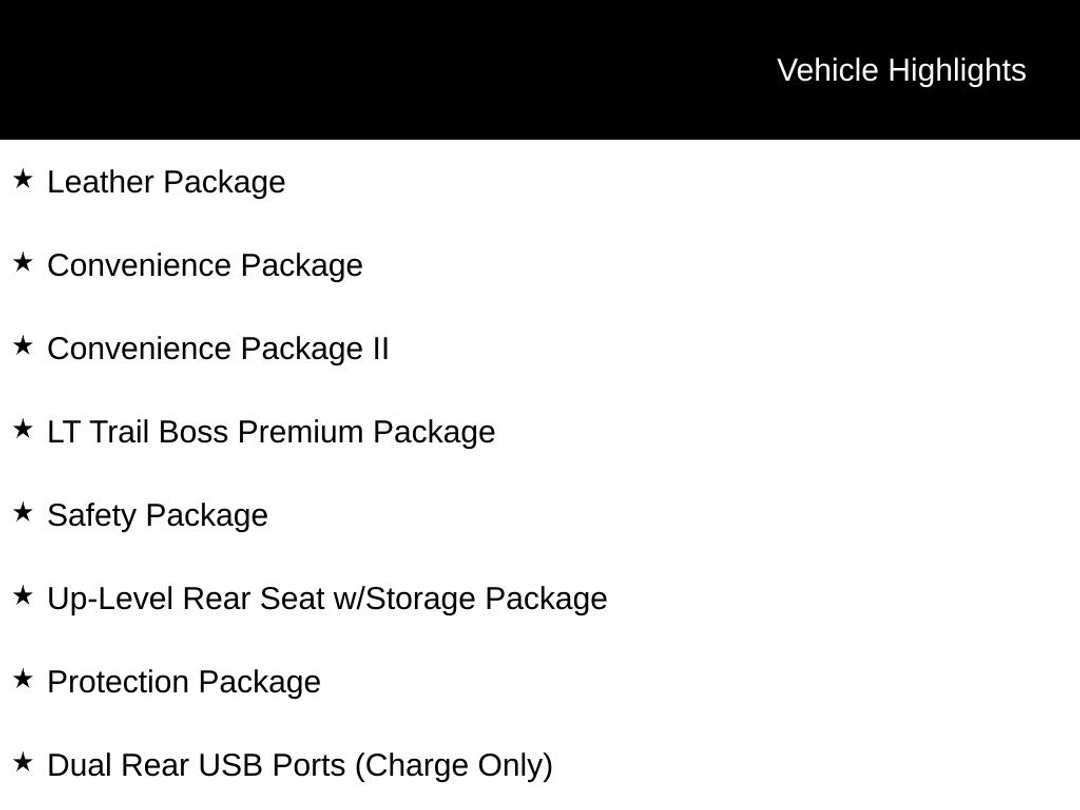
Task: Click the star before Up-Level Rear Seat
Action: 23,596
